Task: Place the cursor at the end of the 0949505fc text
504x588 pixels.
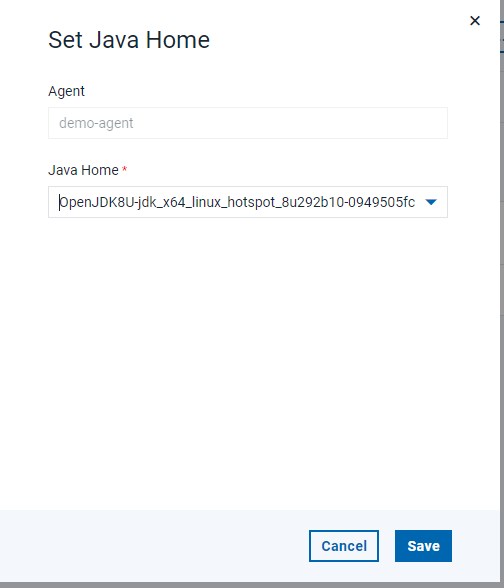Action: [x=416, y=202]
